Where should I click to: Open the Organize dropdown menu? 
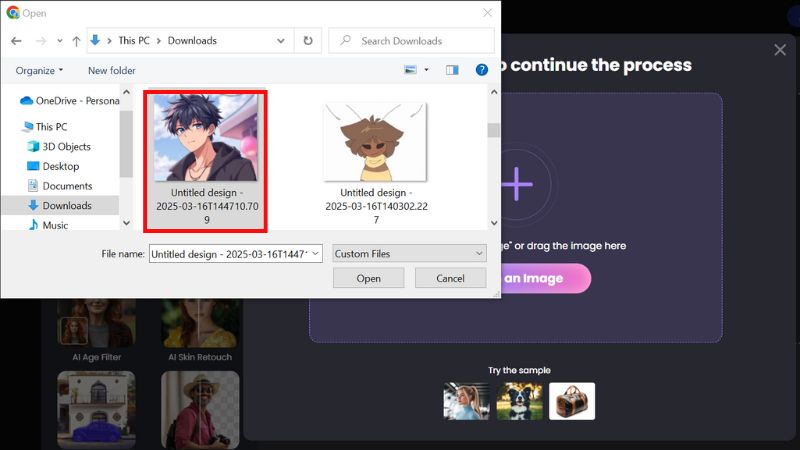pyautogui.click(x=39, y=71)
